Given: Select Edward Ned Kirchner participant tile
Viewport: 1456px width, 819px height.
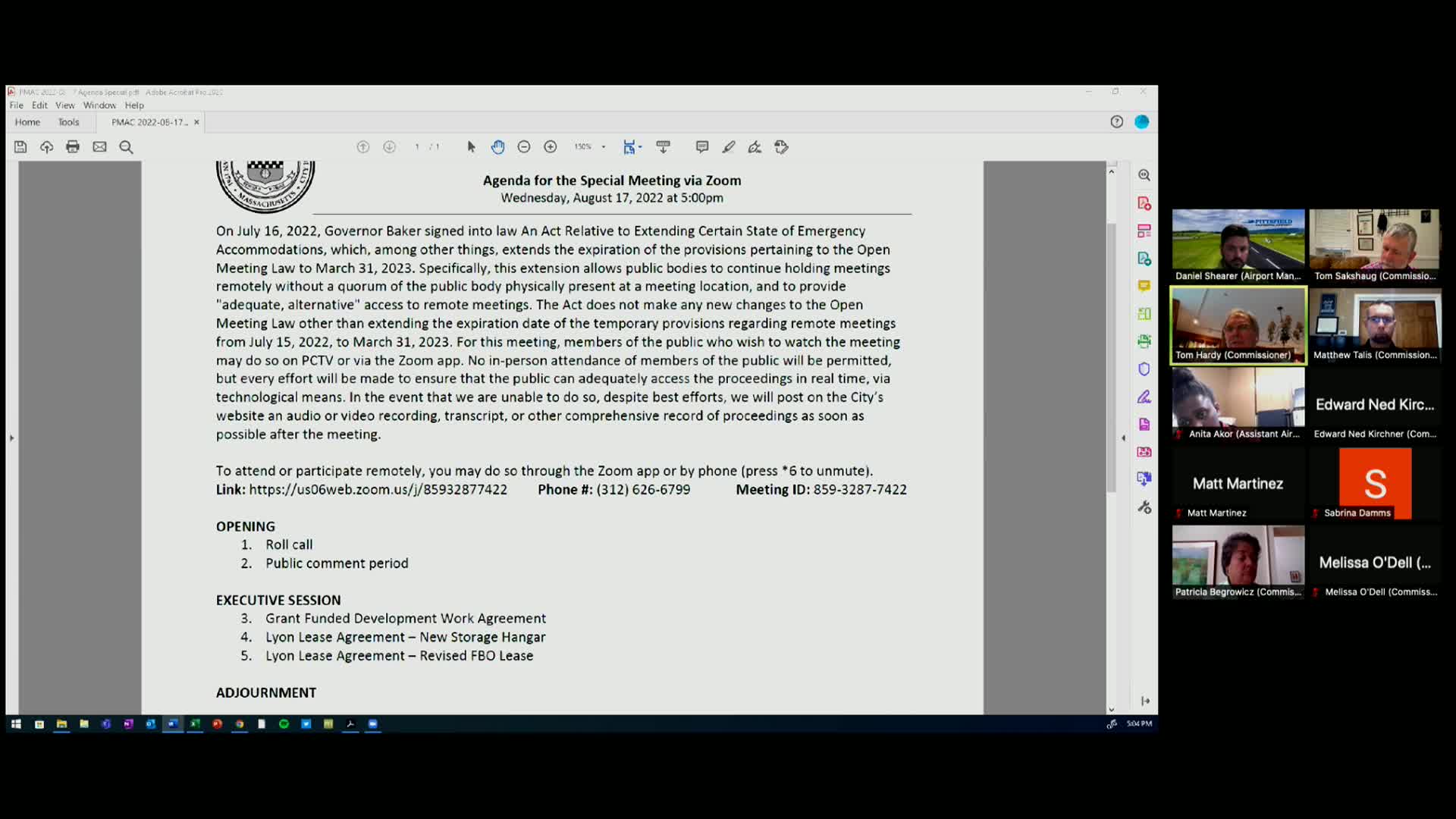Looking at the screenshot, I should click(1375, 404).
